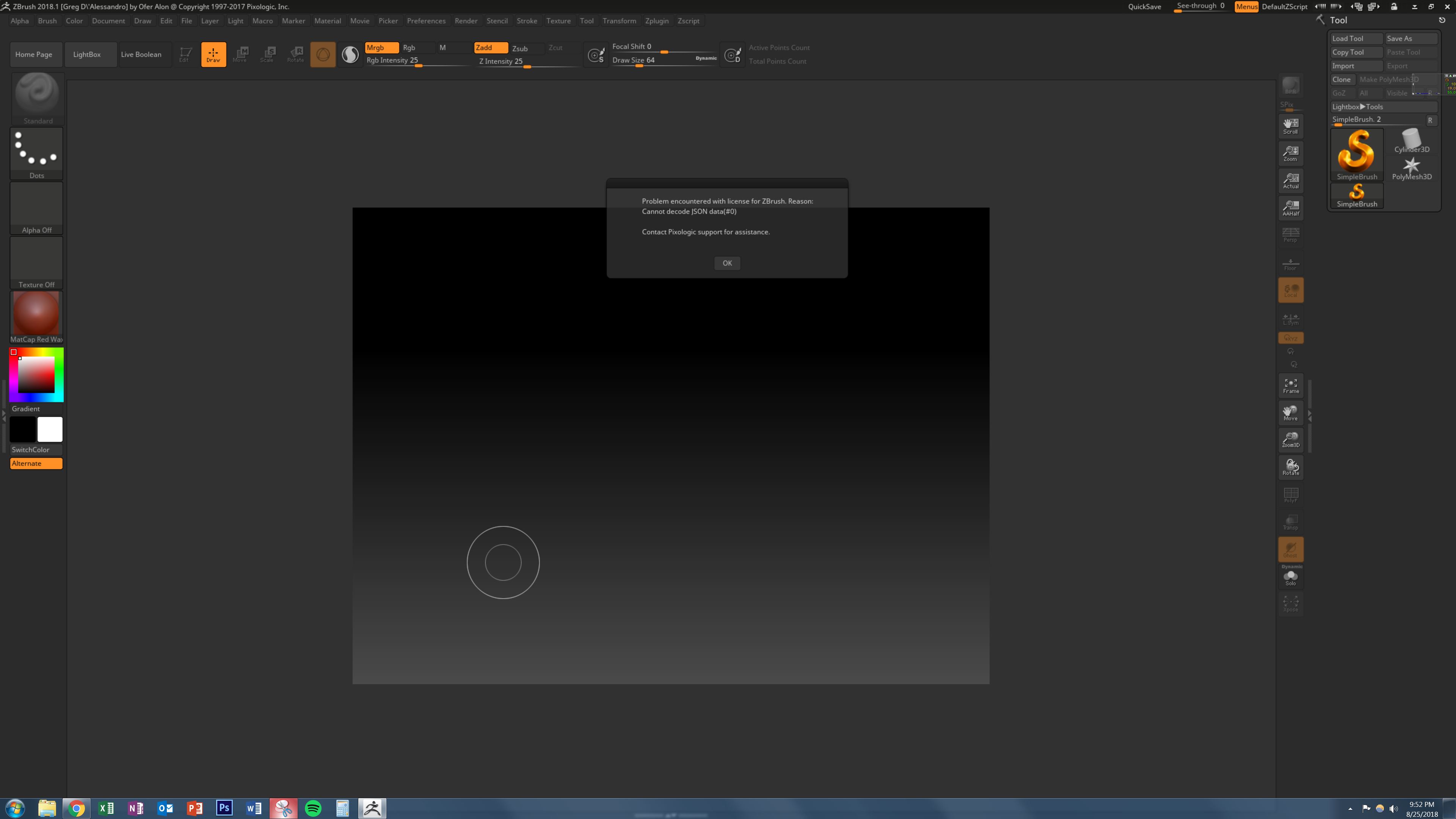The width and height of the screenshot is (1456, 819).
Task: Open the Brush menu
Action: click(x=47, y=20)
